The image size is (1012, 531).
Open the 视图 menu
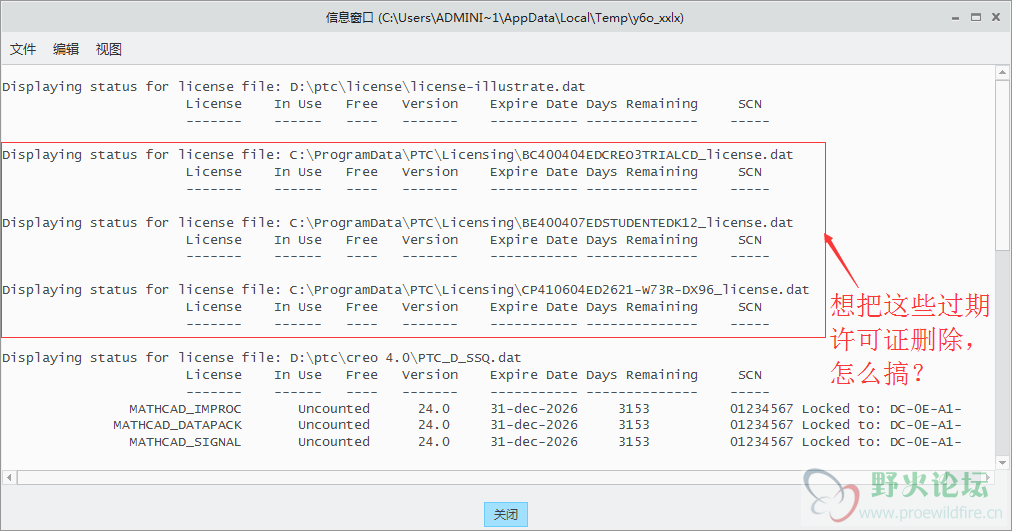pyautogui.click(x=108, y=49)
